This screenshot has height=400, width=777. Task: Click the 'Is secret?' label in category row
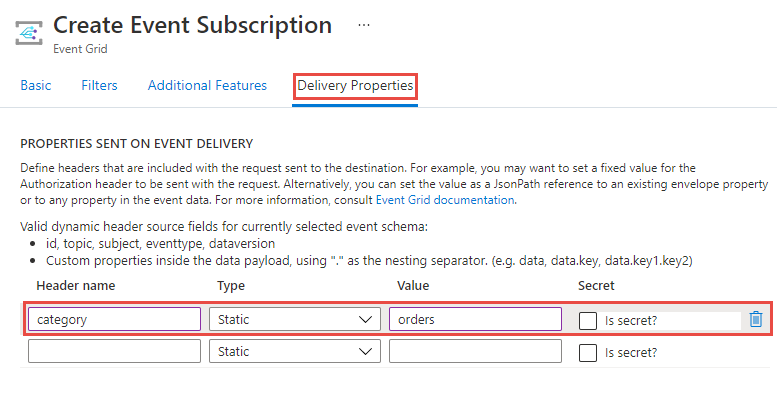631,320
